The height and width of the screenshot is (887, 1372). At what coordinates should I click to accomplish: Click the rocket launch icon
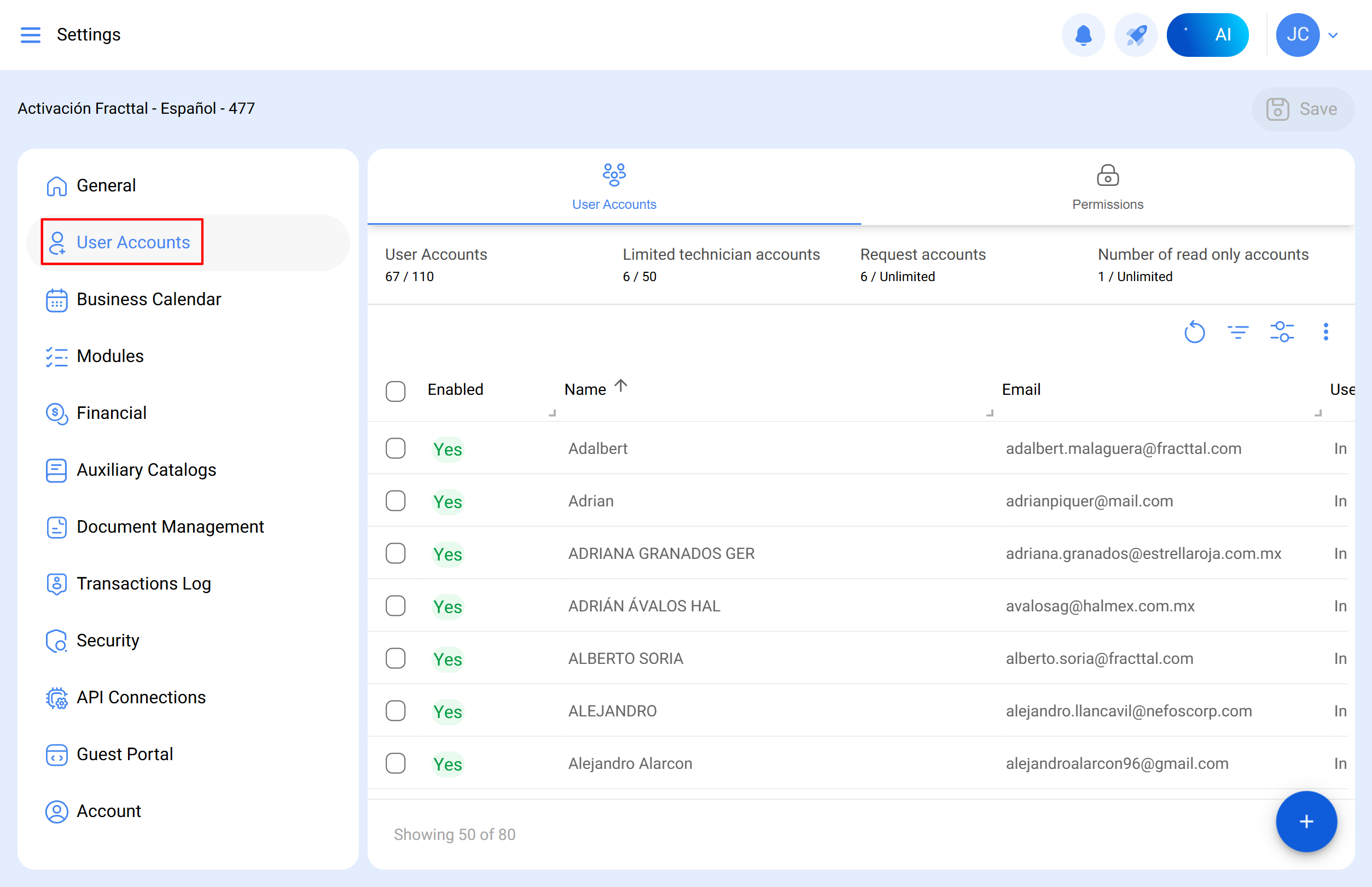click(1135, 34)
